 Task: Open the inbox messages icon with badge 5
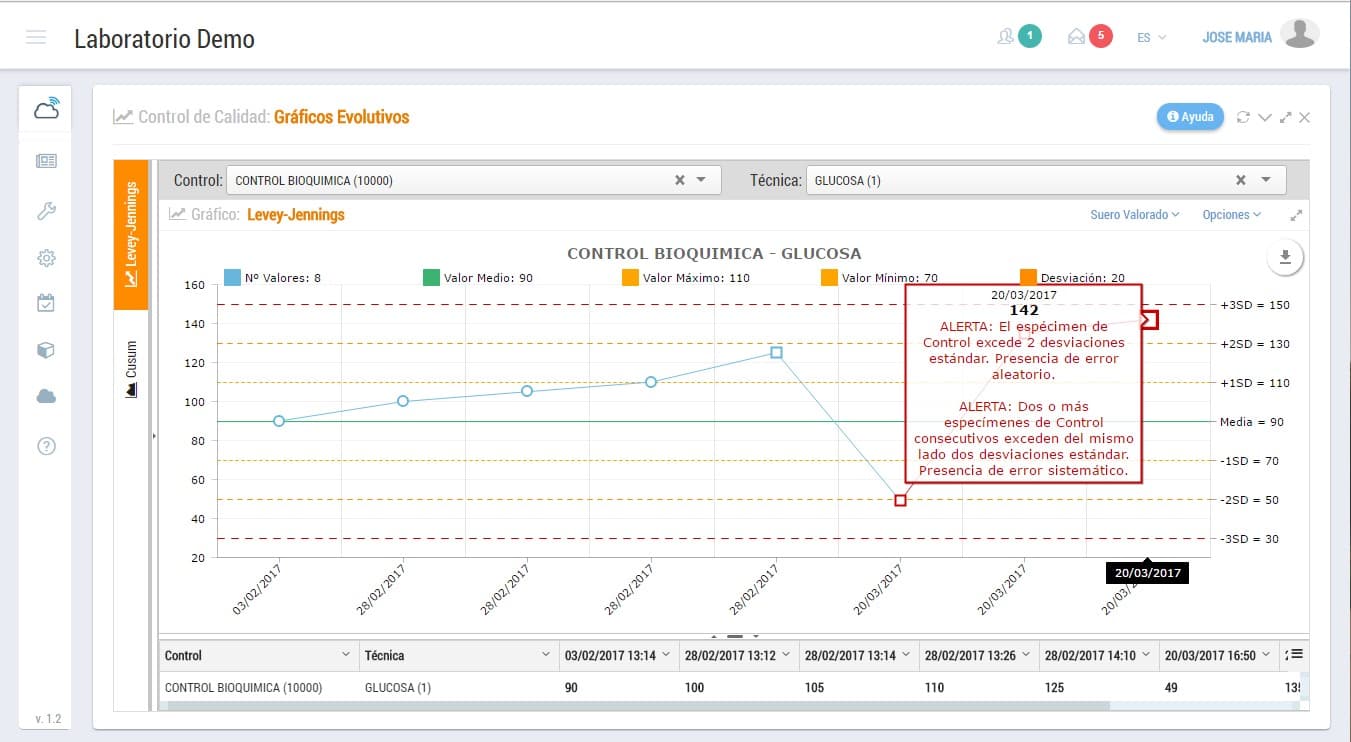tap(1078, 37)
